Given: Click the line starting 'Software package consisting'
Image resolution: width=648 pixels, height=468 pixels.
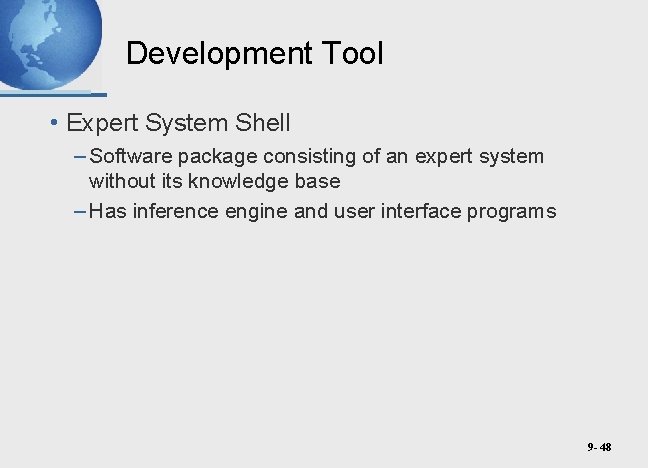Looking at the screenshot, I should pyautogui.click(x=316, y=157).
